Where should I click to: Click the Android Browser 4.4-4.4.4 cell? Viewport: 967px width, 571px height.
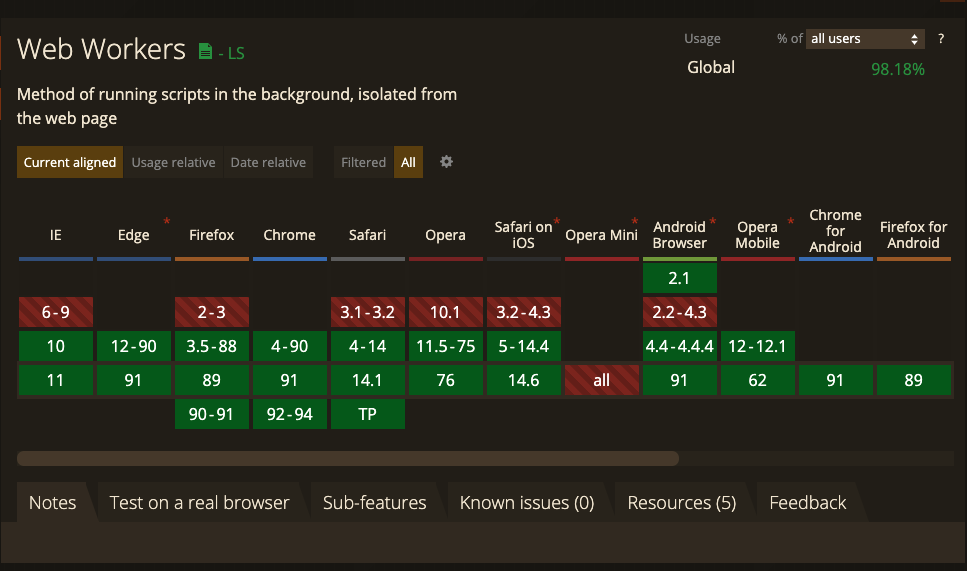pos(680,346)
